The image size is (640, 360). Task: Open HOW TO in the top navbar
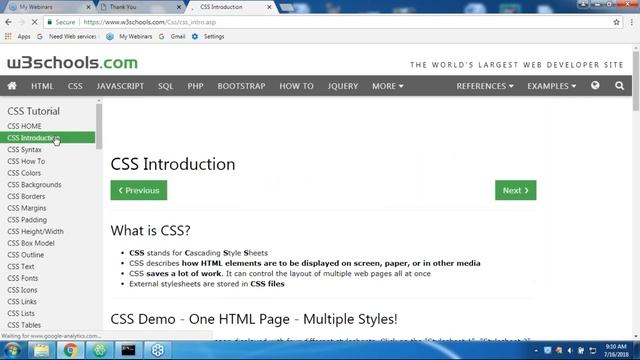(x=296, y=86)
